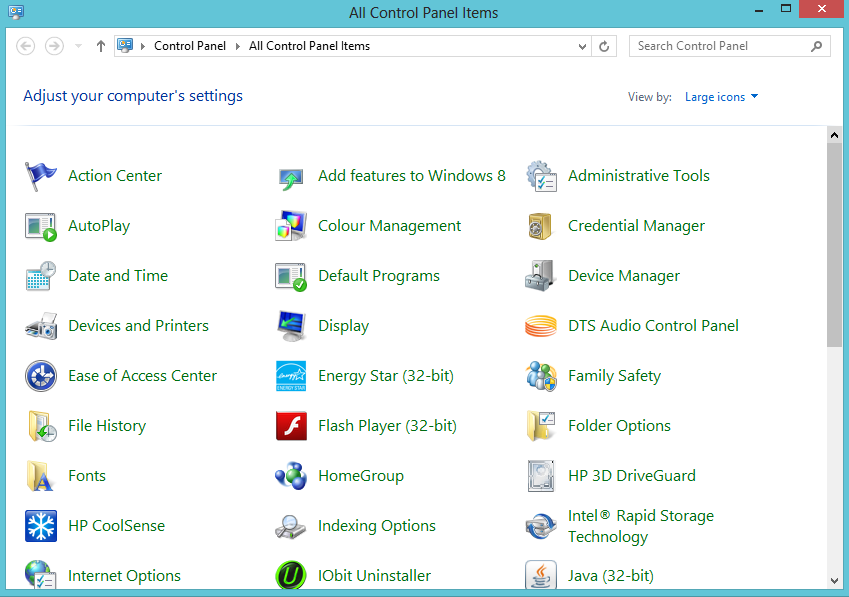Click the AutoPlay icon
This screenshot has width=849, height=597.
pyautogui.click(x=41, y=226)
